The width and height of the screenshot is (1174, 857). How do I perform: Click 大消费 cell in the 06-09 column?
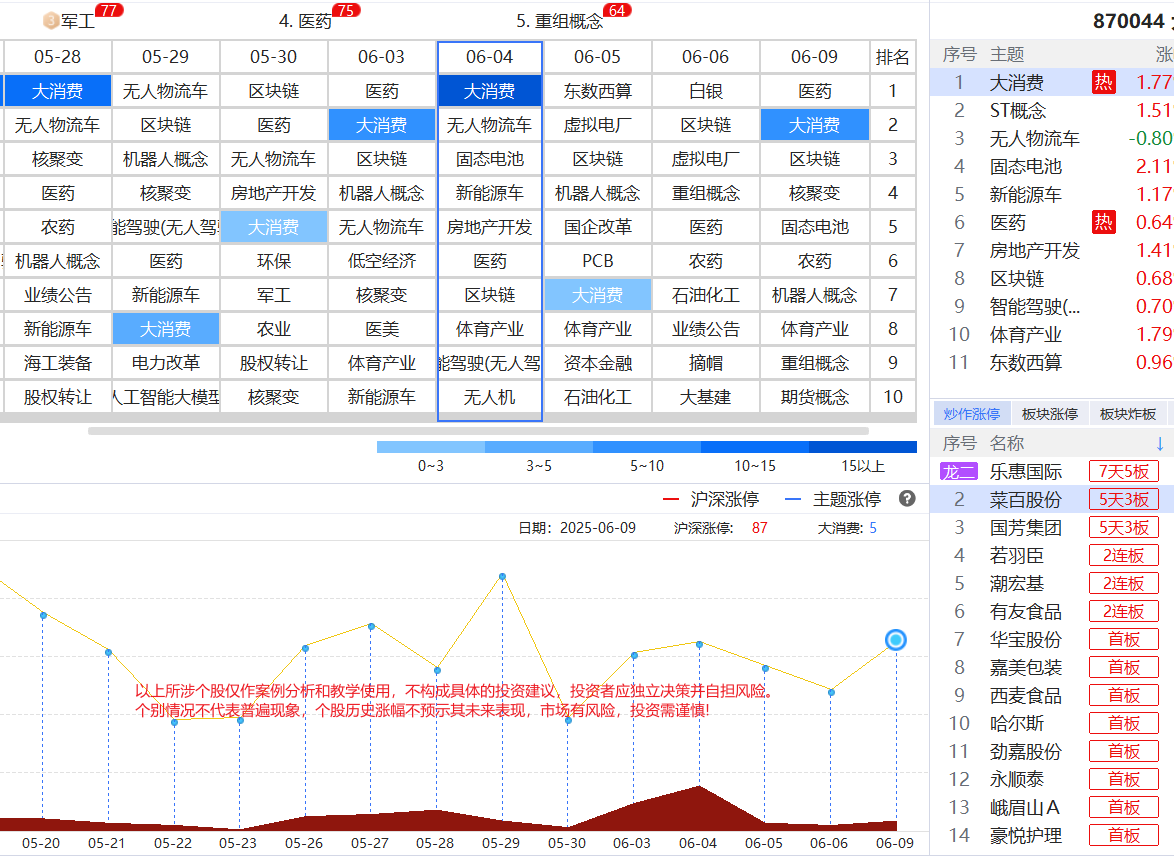click(815, 125)
